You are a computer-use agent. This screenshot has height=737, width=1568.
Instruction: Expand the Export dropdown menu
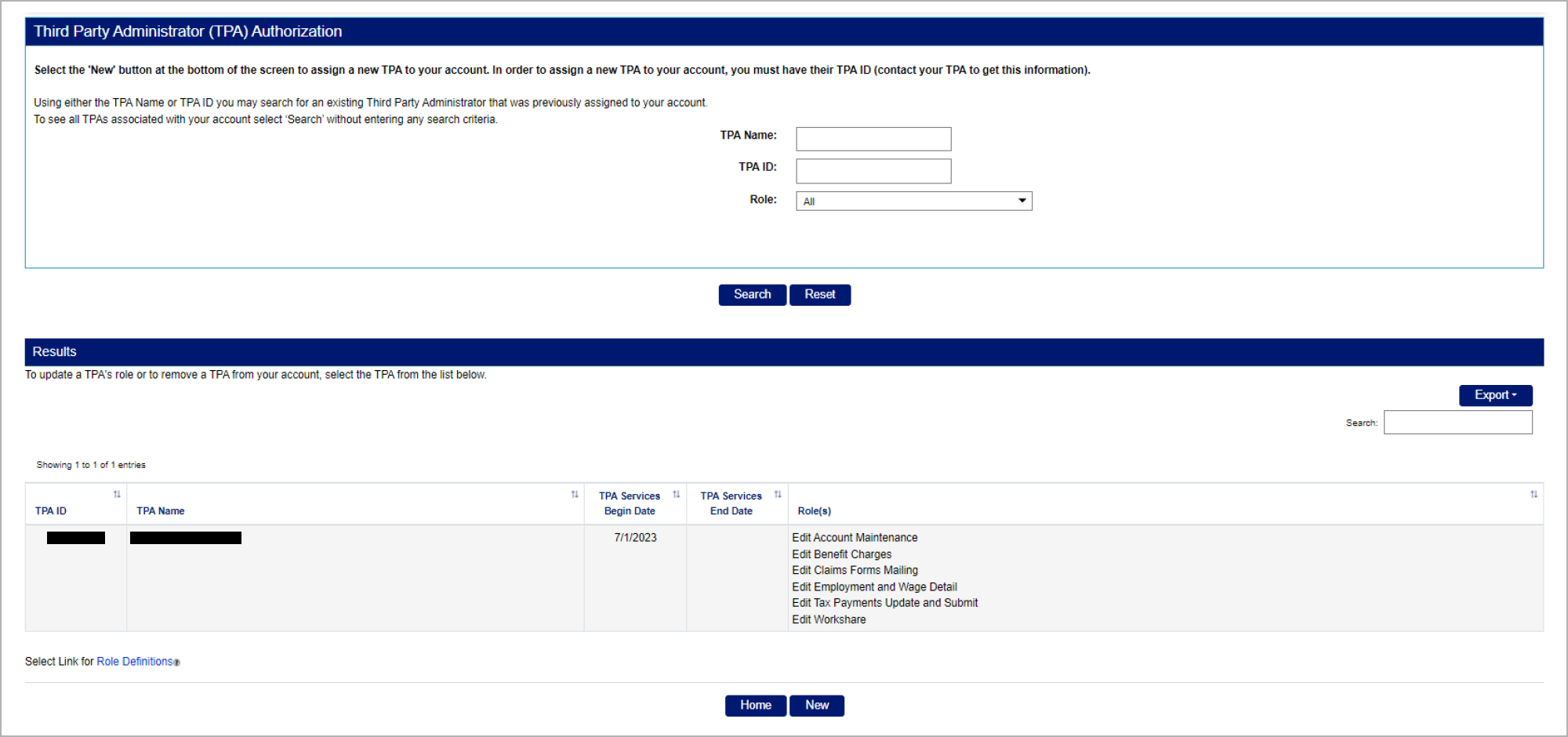[1495, 395]
